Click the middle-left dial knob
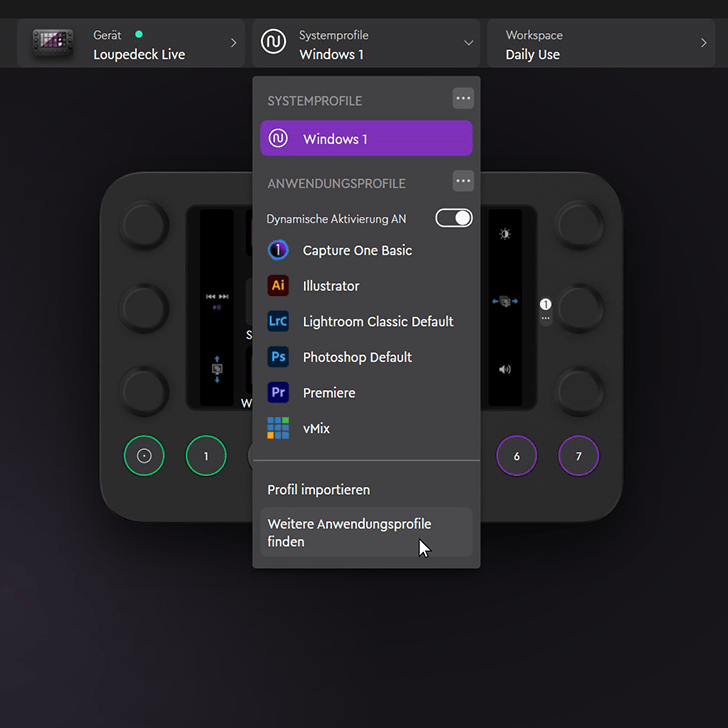This screenshot has width=728, height=728. click(x=144, y=308)
